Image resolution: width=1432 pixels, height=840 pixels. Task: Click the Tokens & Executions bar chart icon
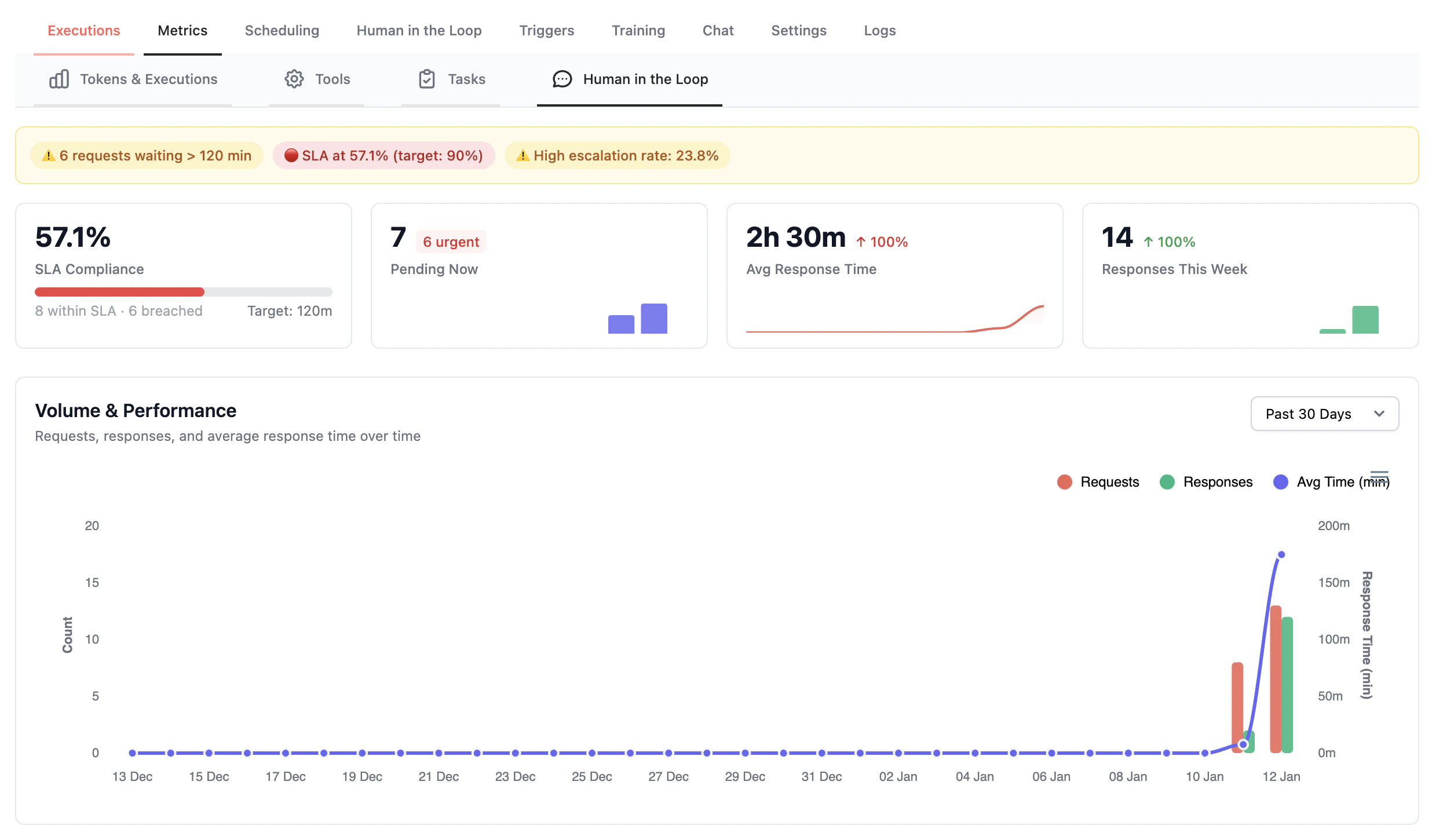[59, 79]
